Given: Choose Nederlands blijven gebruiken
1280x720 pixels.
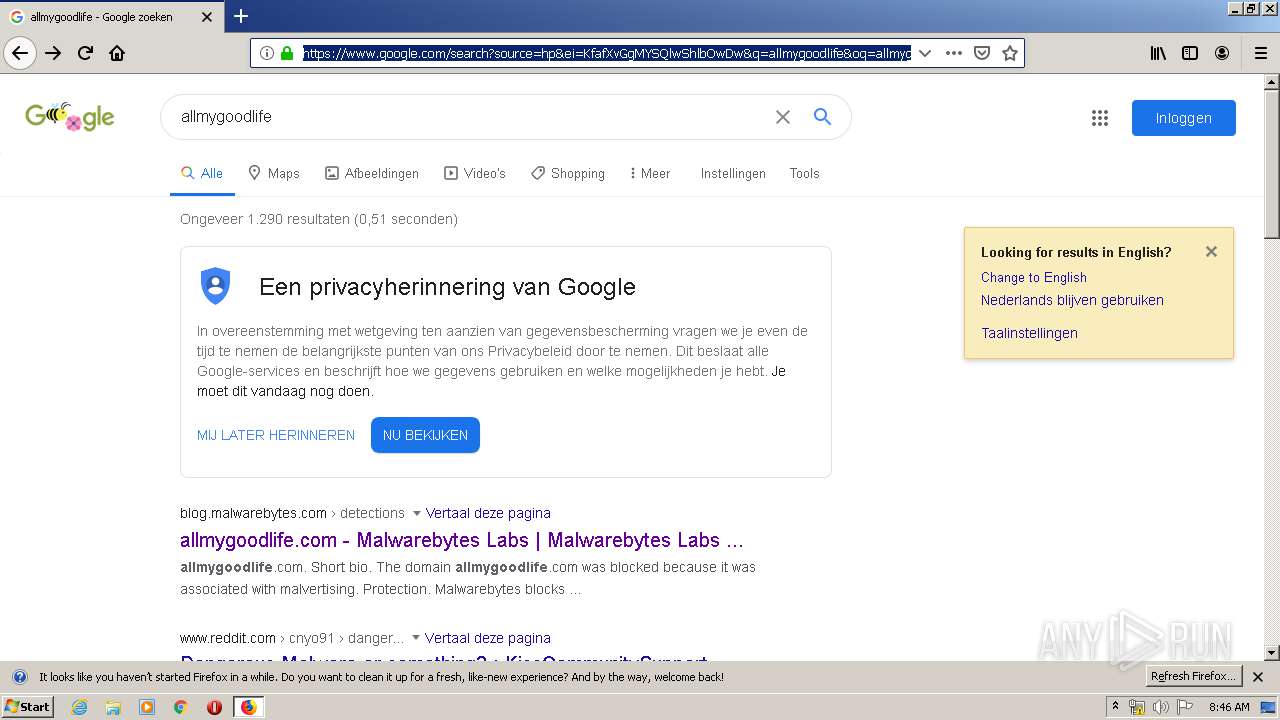Looking at the screenshot, I should [x=1072, y=300].
